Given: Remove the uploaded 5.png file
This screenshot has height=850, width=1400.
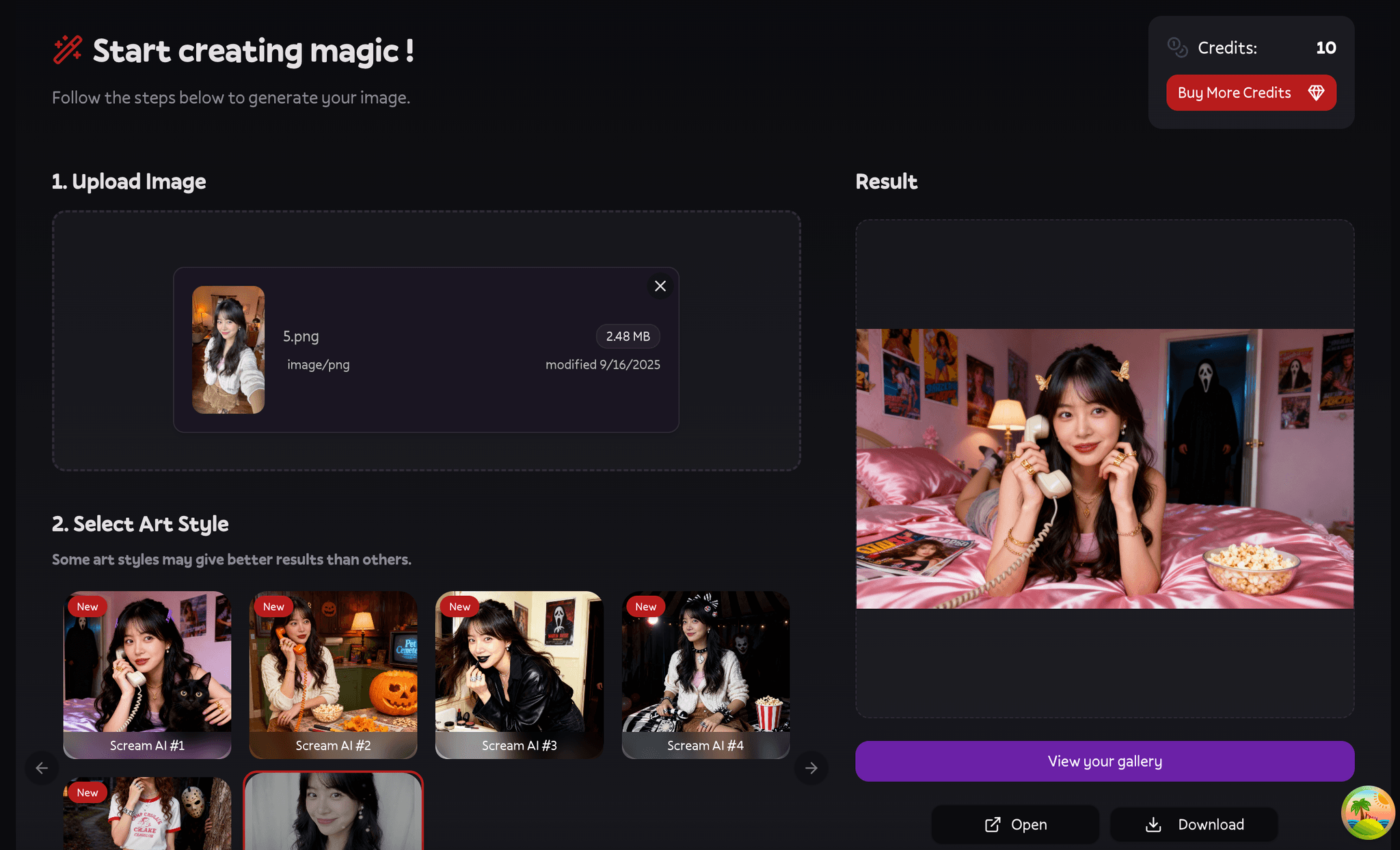Looking at the screenshot, I should pos(660,286).
